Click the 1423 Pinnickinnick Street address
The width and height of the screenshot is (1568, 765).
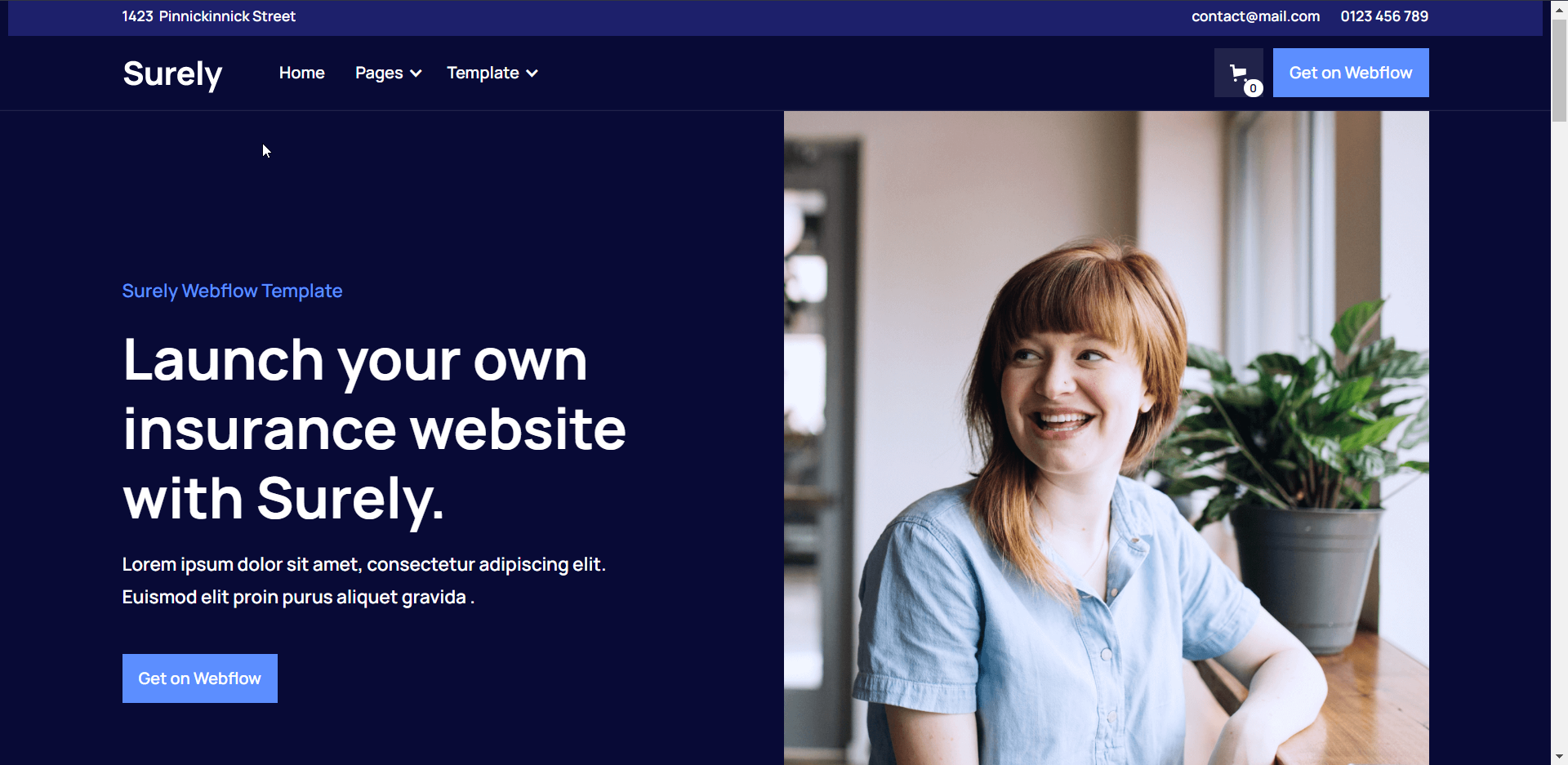[x=209, y=16]
